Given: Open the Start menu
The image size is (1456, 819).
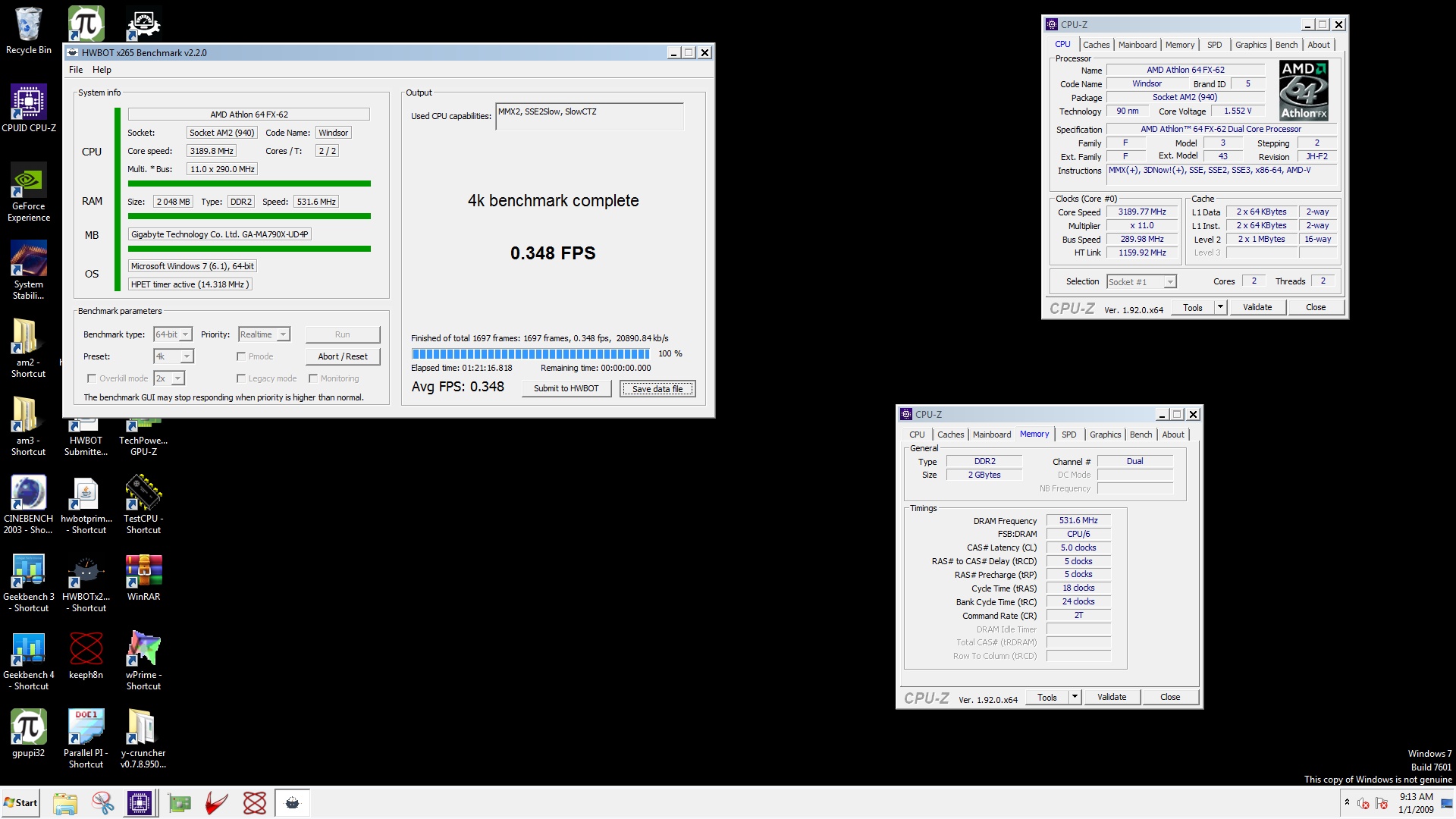Looking at the screenshot, I should (20, 803).
